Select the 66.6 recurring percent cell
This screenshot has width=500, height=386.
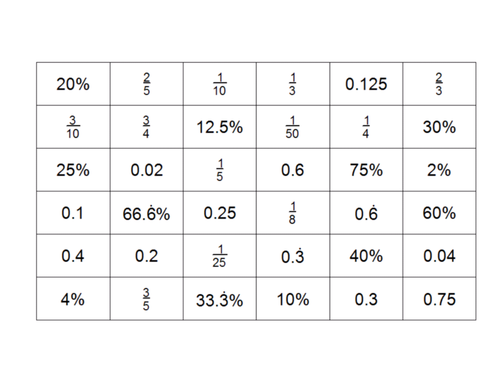point(147,213)
